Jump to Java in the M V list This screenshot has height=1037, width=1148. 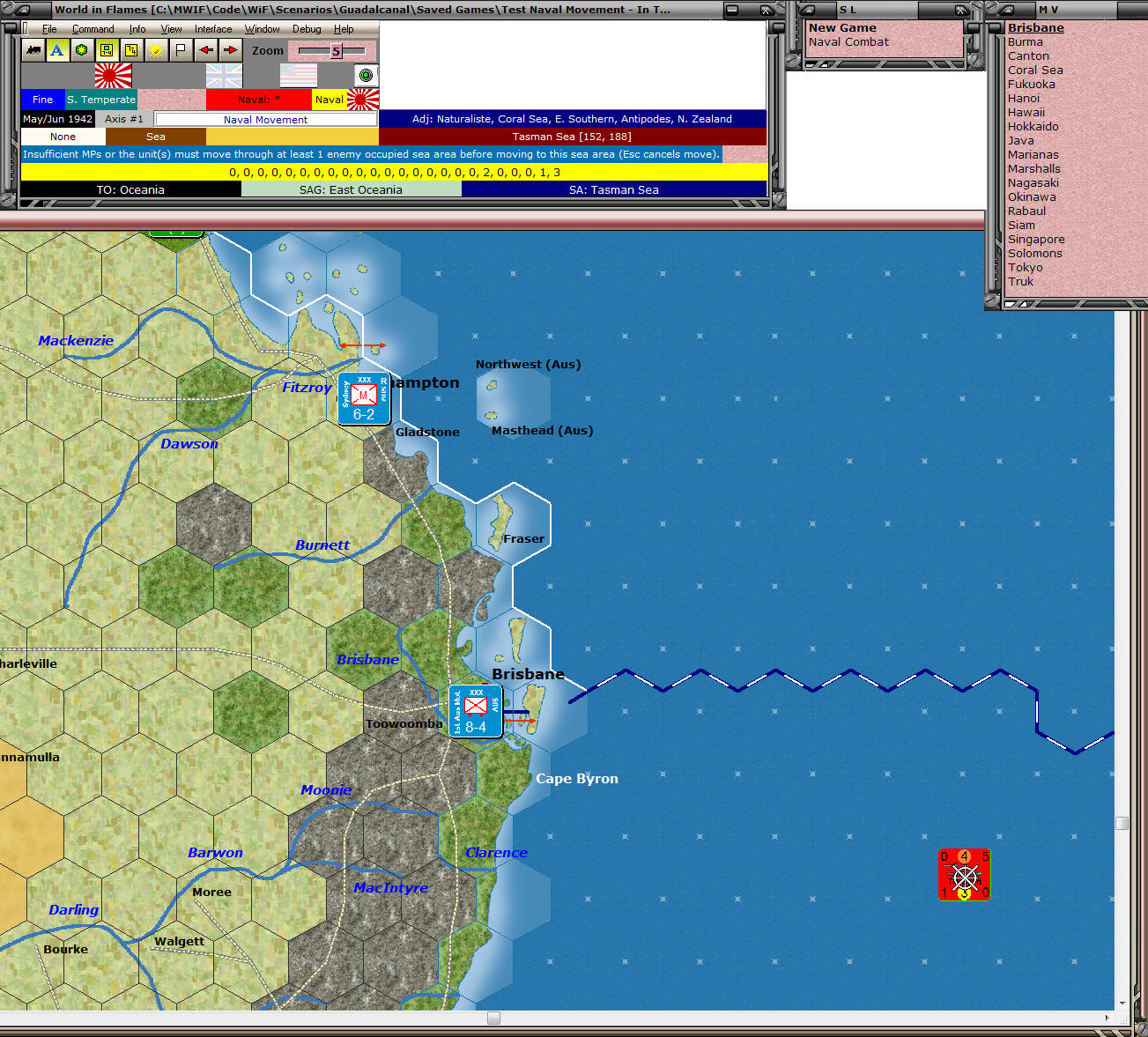tap(1021, 140)
